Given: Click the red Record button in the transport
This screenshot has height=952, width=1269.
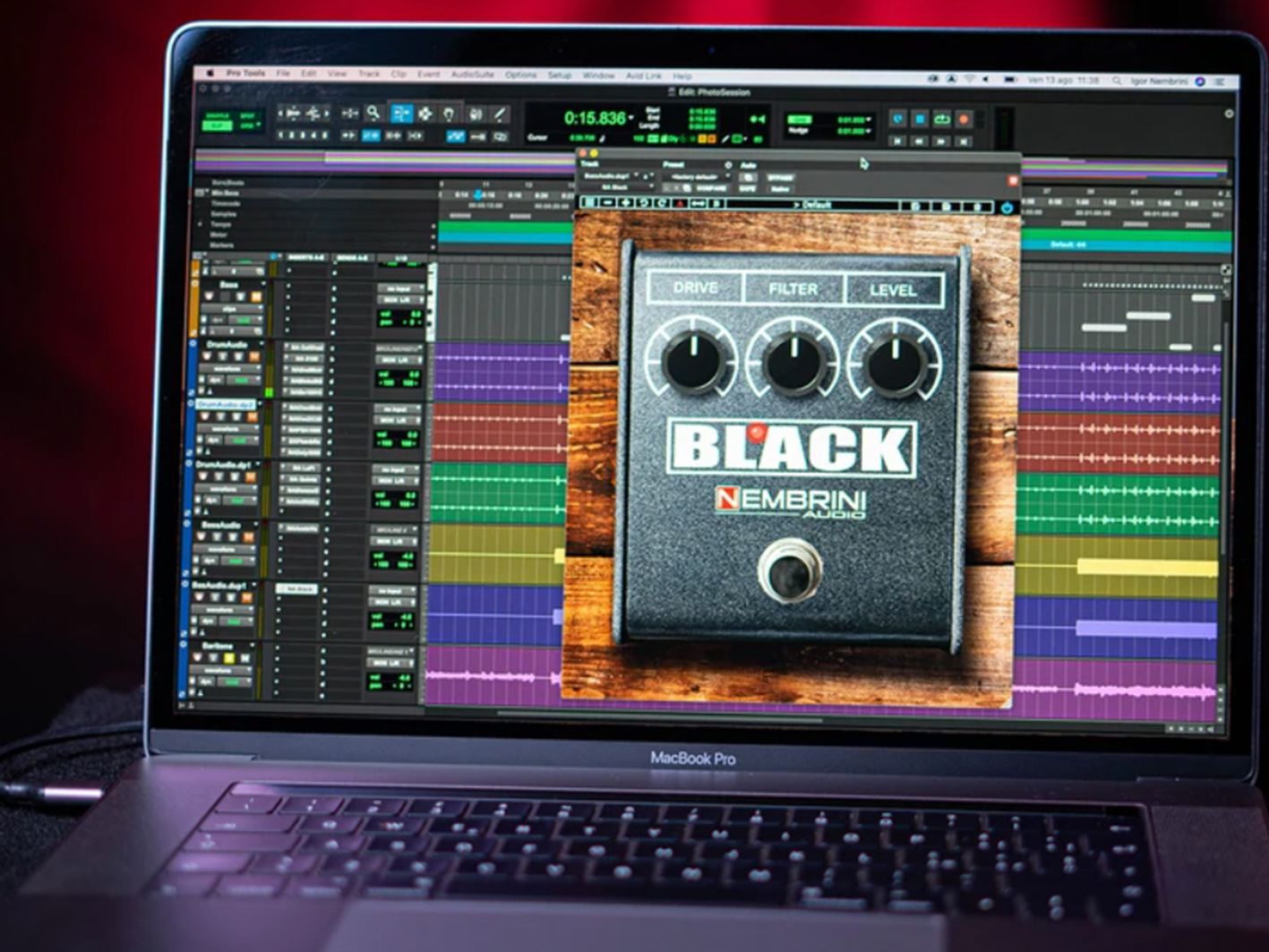Looking at the screenshot, I should [x=965, y=119].
